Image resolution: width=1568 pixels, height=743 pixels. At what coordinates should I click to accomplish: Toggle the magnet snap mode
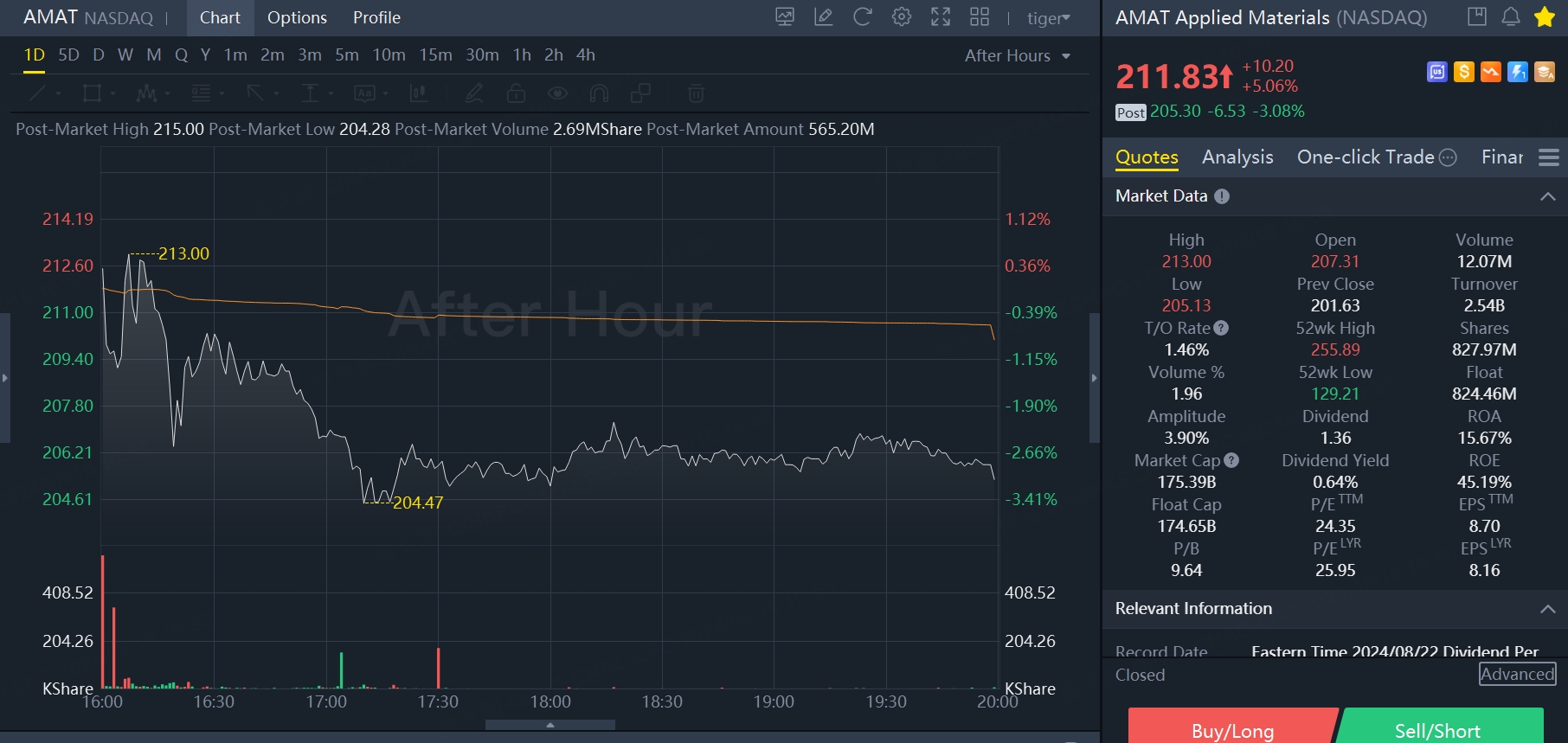click(599, 93)
